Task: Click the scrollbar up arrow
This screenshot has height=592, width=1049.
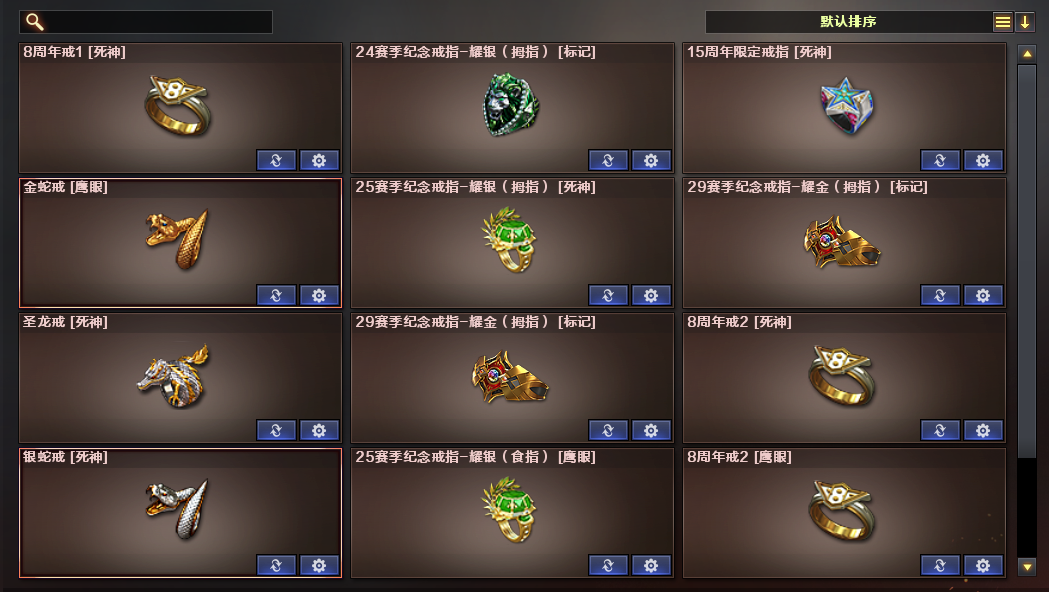Action: coord(1027,54)
